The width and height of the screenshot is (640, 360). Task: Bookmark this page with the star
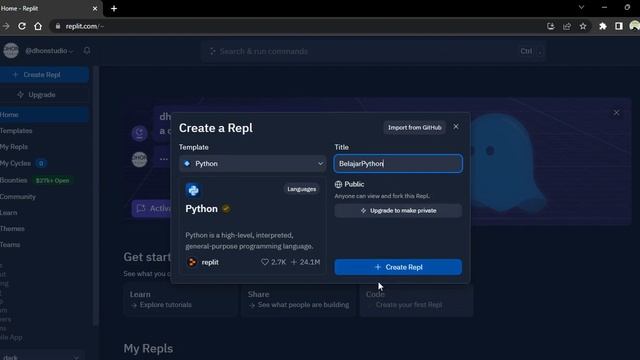pyautogui.click(x=583, y=26)
